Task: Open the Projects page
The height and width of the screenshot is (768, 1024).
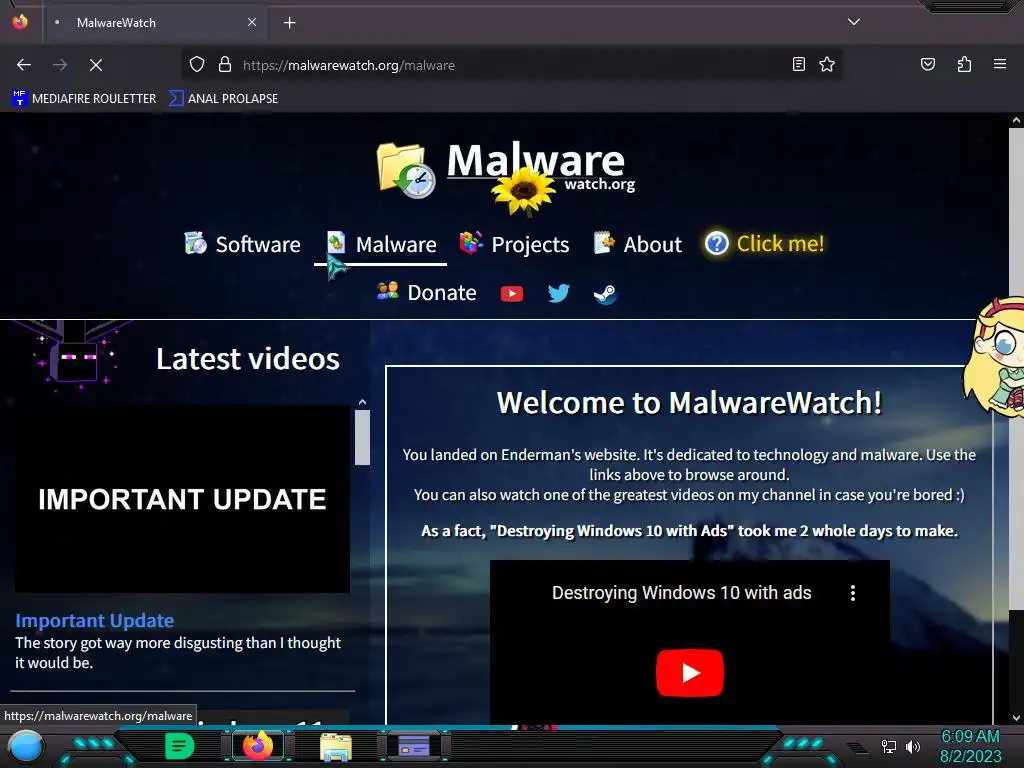Action: pyautogui.click(x=515, y=244)
